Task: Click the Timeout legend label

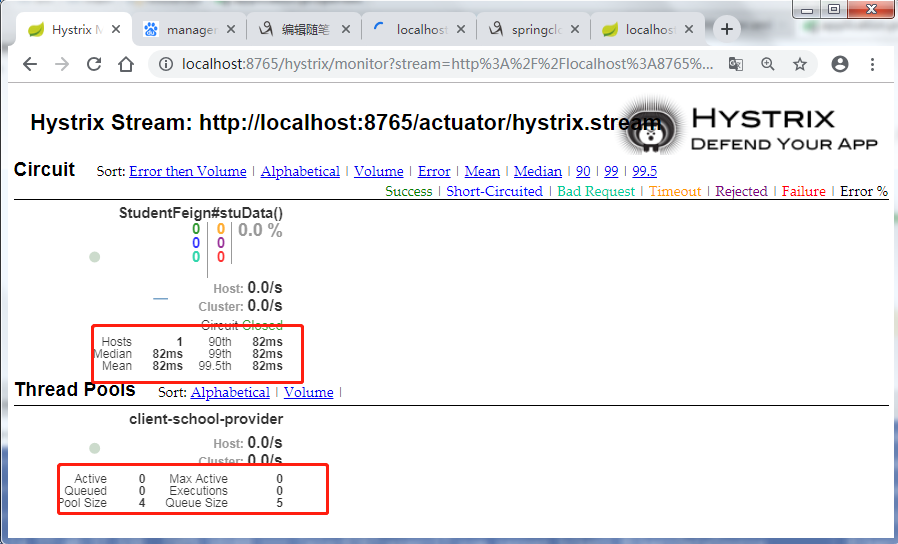Action: 675,191
